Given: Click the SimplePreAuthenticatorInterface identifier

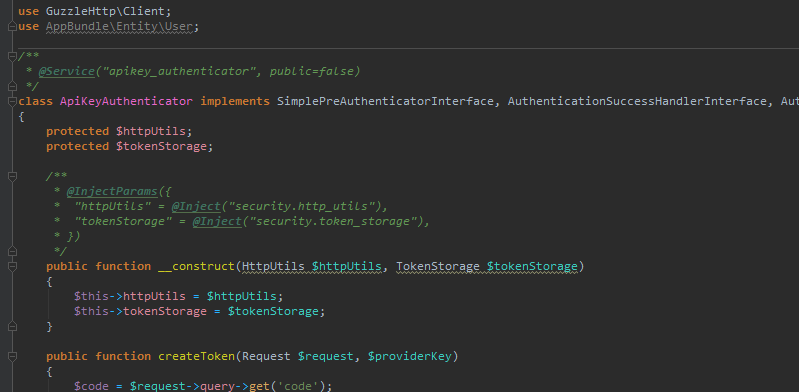Looking at the screenshot, I should (385, 101).
